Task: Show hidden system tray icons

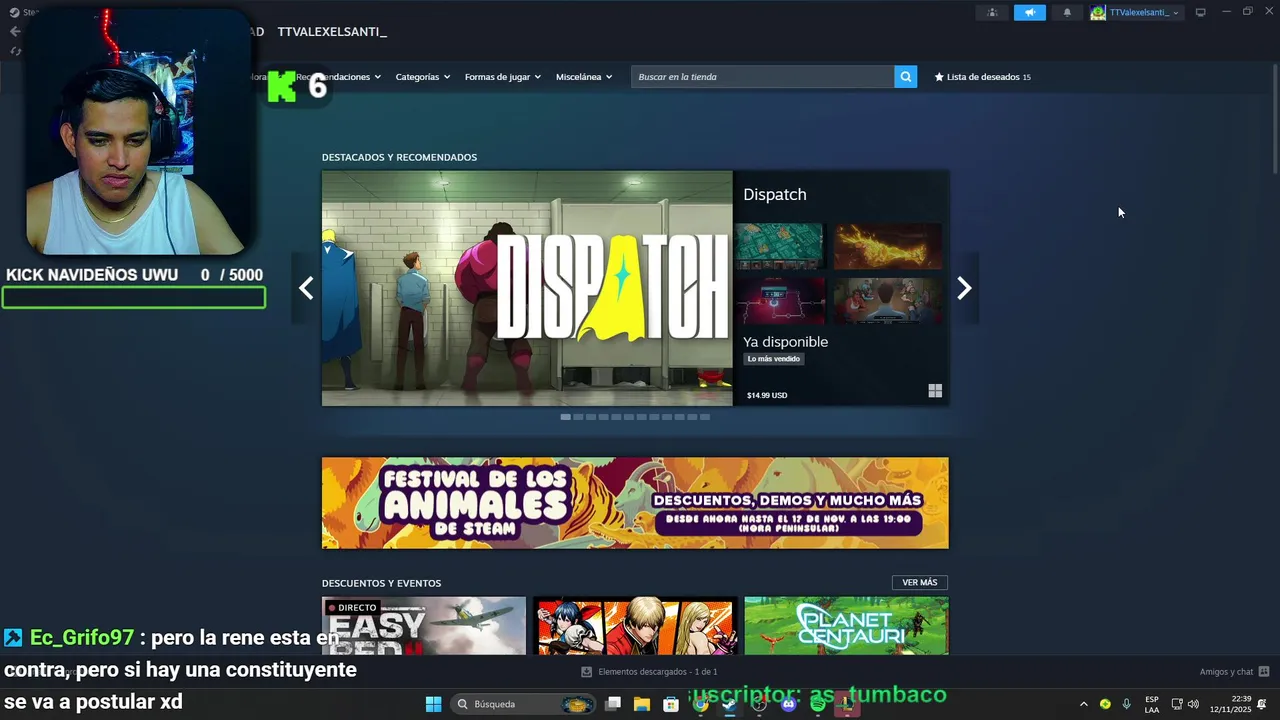Action: [x=1083, y=704]
